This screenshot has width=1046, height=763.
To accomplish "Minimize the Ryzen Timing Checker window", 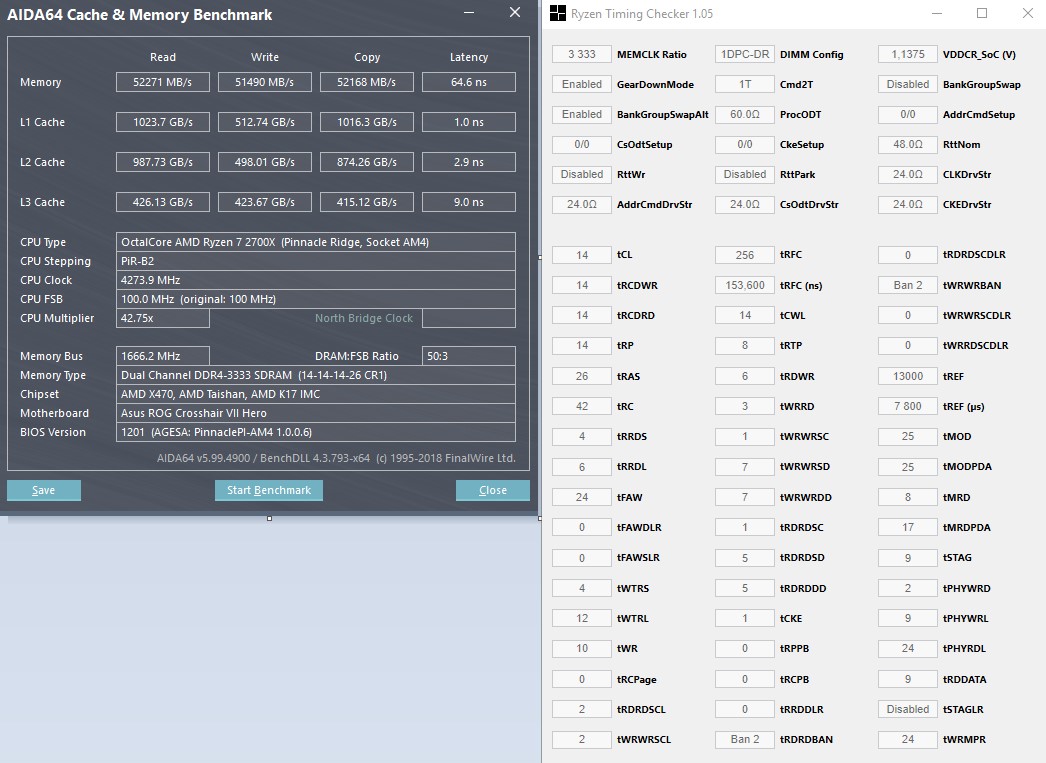I will (x=937, y=13).
